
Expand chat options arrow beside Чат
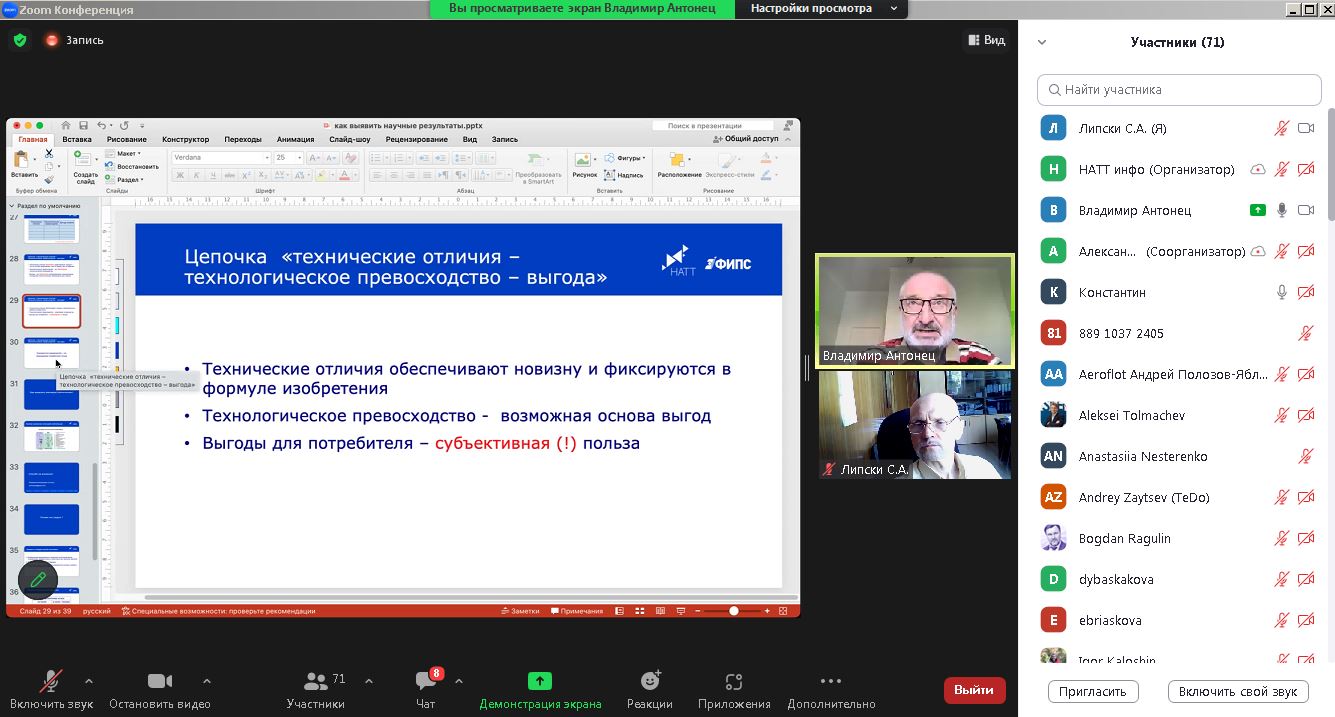(459, 681)
